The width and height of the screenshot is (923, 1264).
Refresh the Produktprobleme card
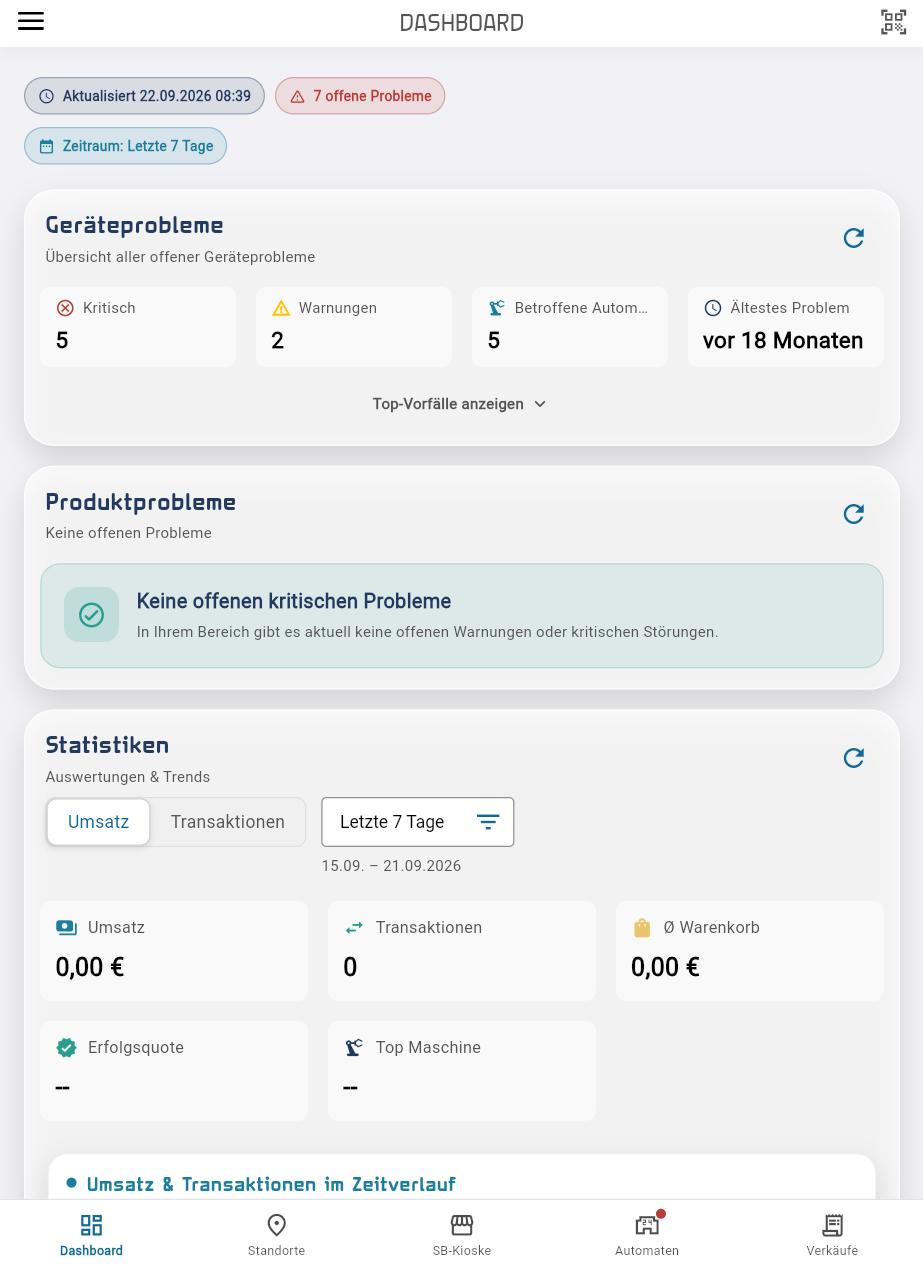tap(853, 514)
